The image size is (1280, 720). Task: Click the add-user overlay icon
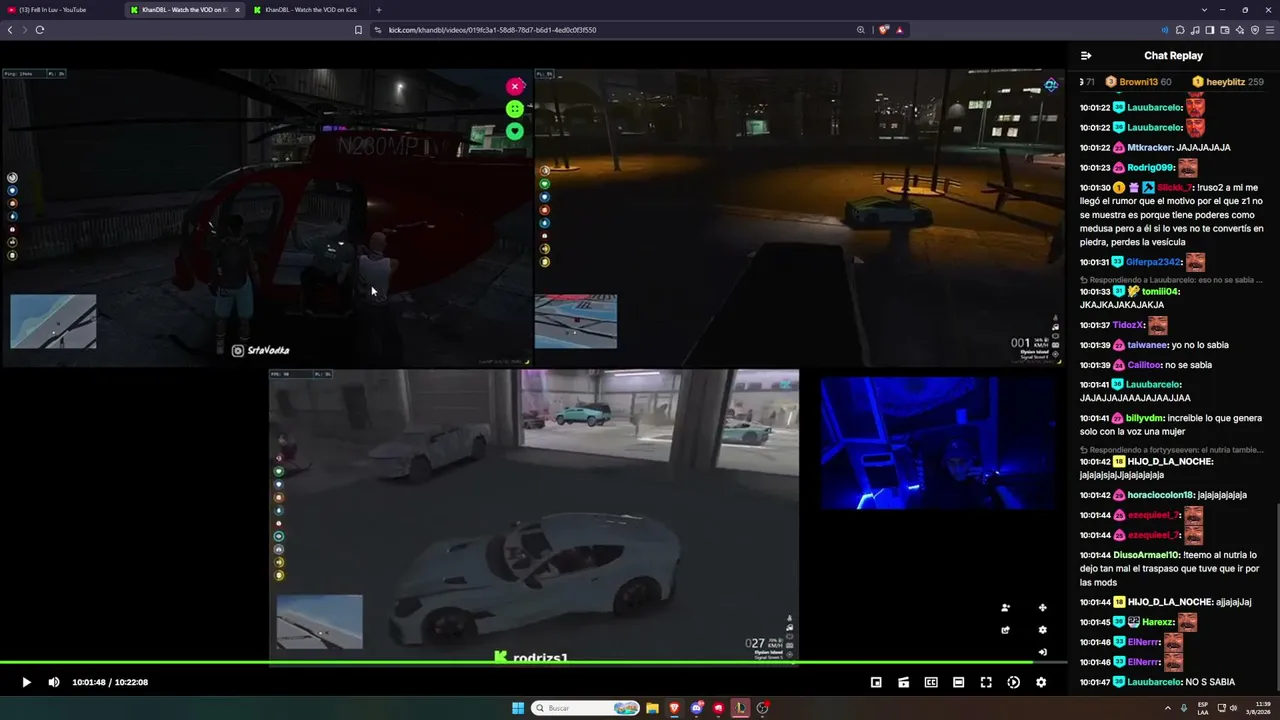click(1005, 608)
